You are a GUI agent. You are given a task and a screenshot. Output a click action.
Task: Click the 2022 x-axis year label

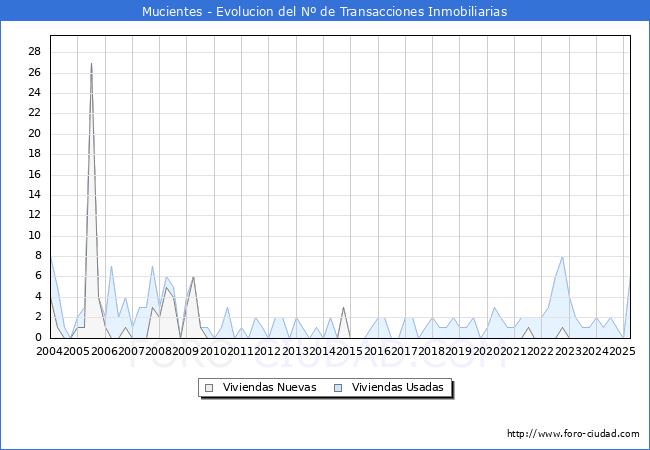click(541, 351)
